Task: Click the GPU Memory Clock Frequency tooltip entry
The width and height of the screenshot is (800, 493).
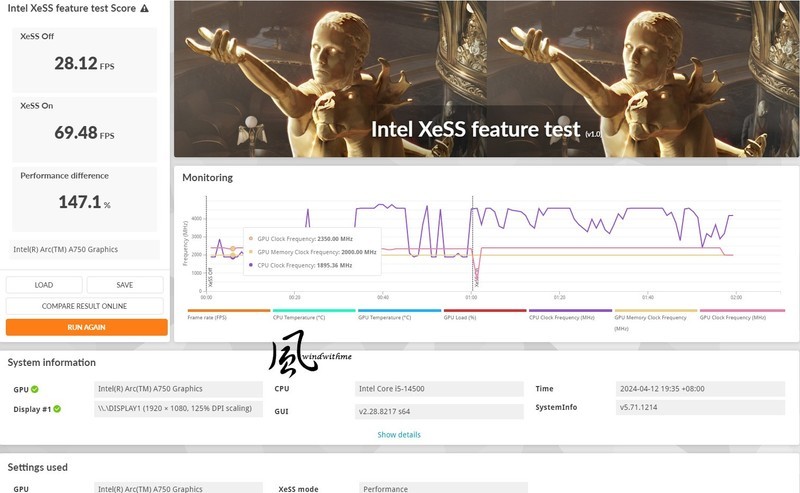Action: [312, 252]
